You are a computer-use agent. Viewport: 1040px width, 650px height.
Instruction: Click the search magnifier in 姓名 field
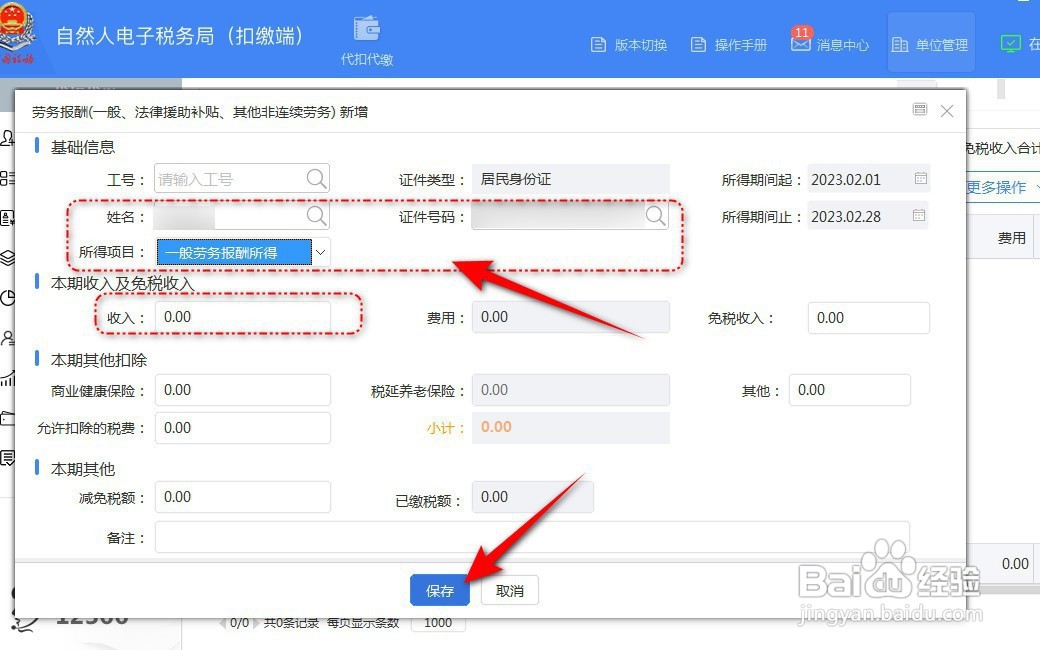[316, 215]
